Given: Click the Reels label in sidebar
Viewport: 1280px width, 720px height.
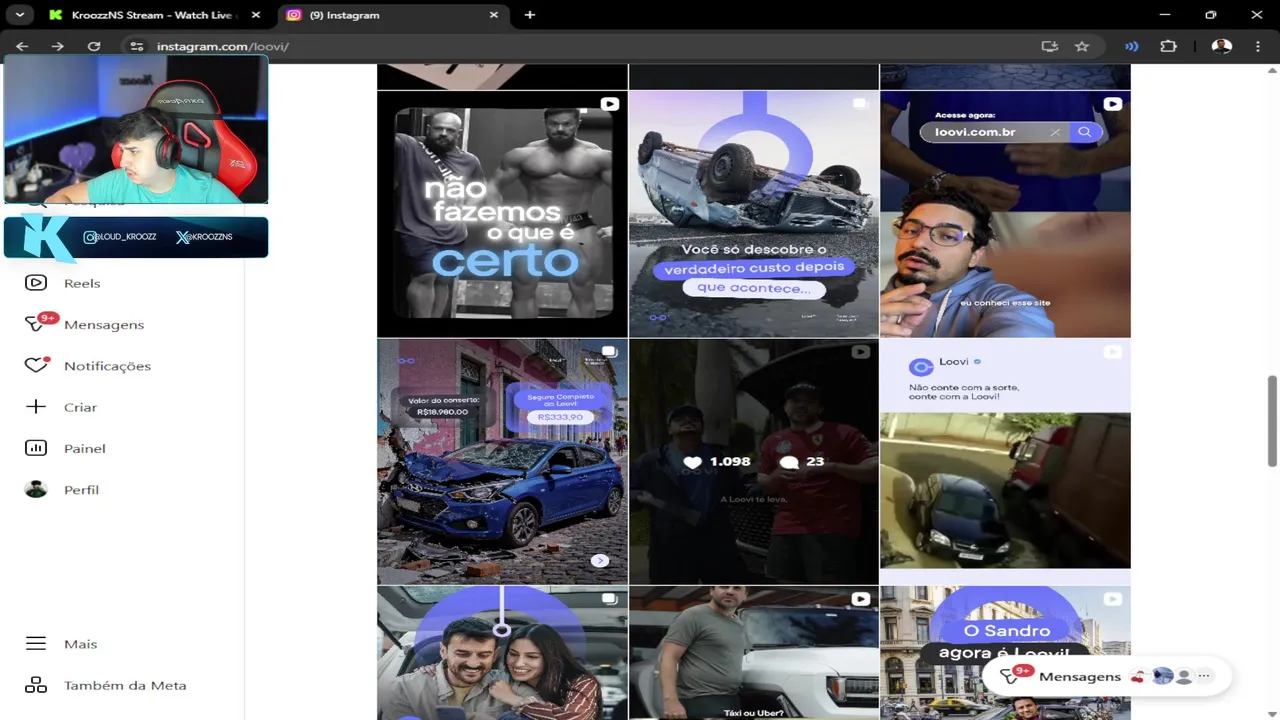Looking at the screenshot, I should pyautogui.click(x=82, y=283).
